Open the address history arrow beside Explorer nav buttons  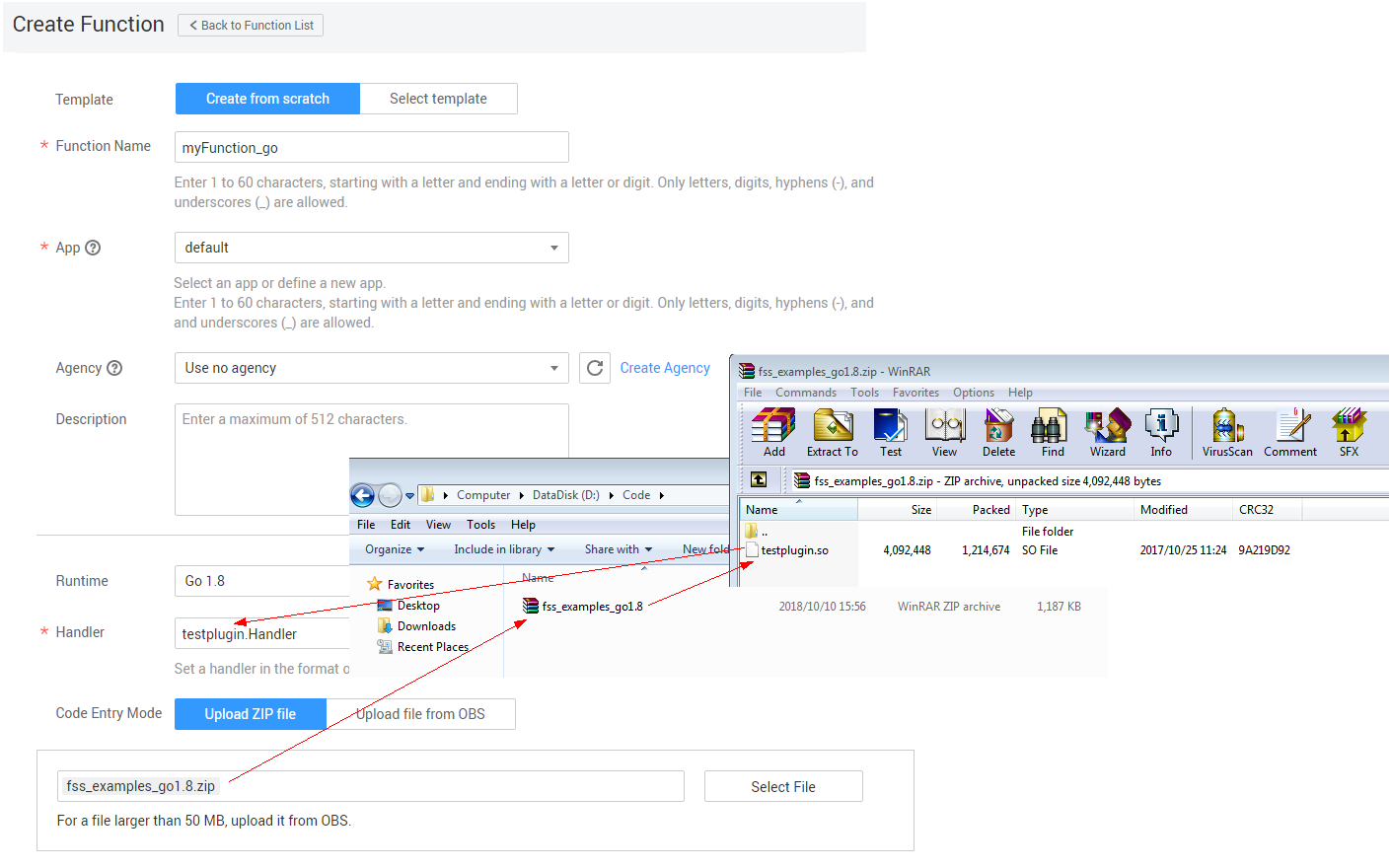tap(410, 495)
